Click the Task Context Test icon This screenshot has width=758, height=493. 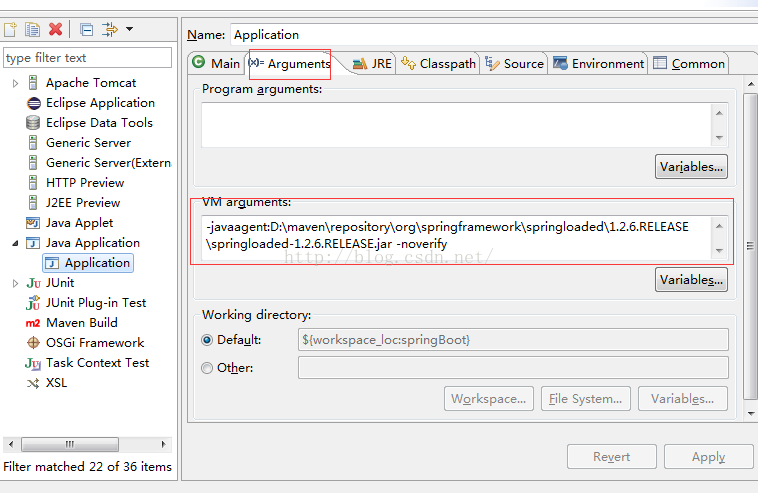point(33,363)
